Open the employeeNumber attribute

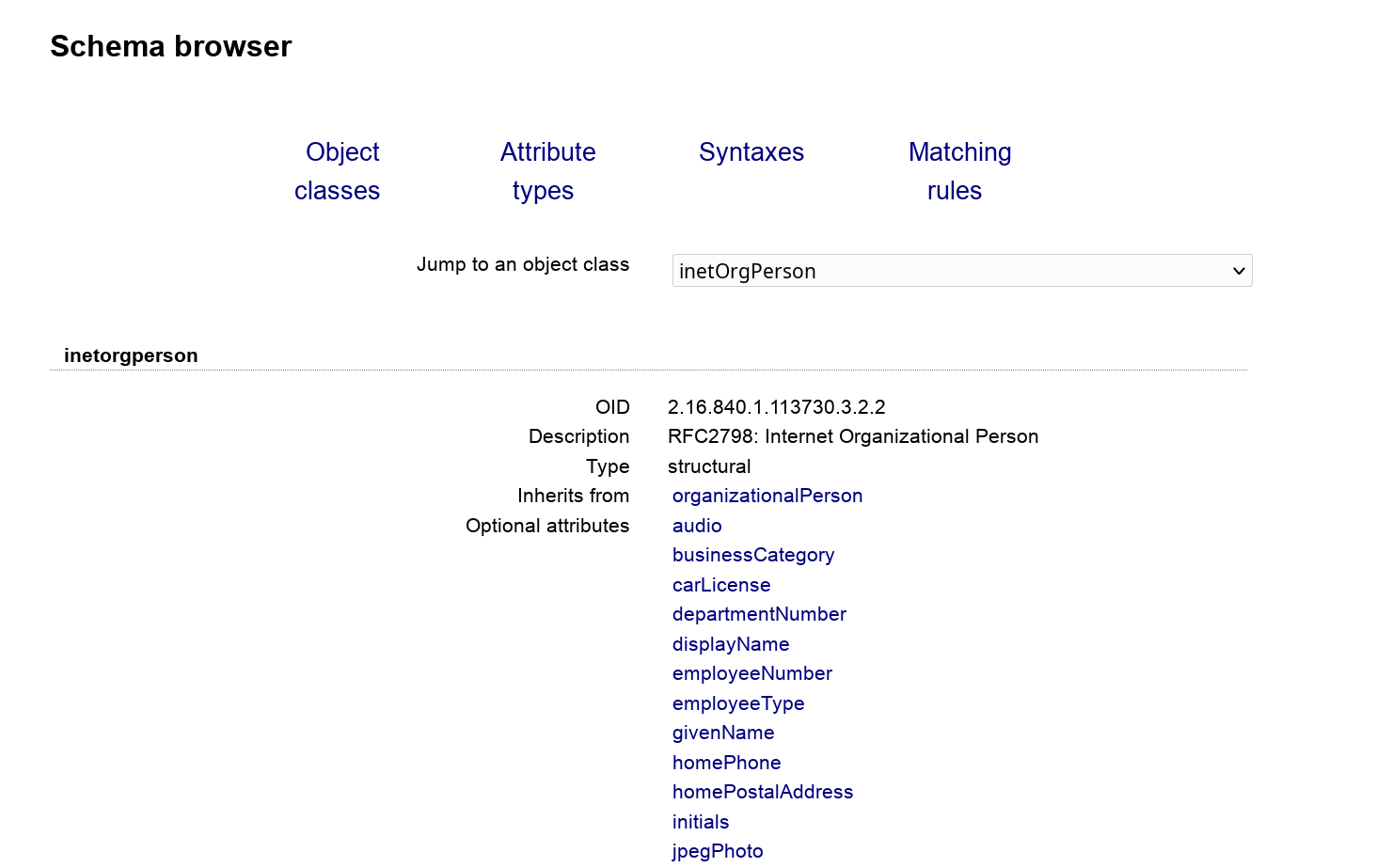pos(751,673)
